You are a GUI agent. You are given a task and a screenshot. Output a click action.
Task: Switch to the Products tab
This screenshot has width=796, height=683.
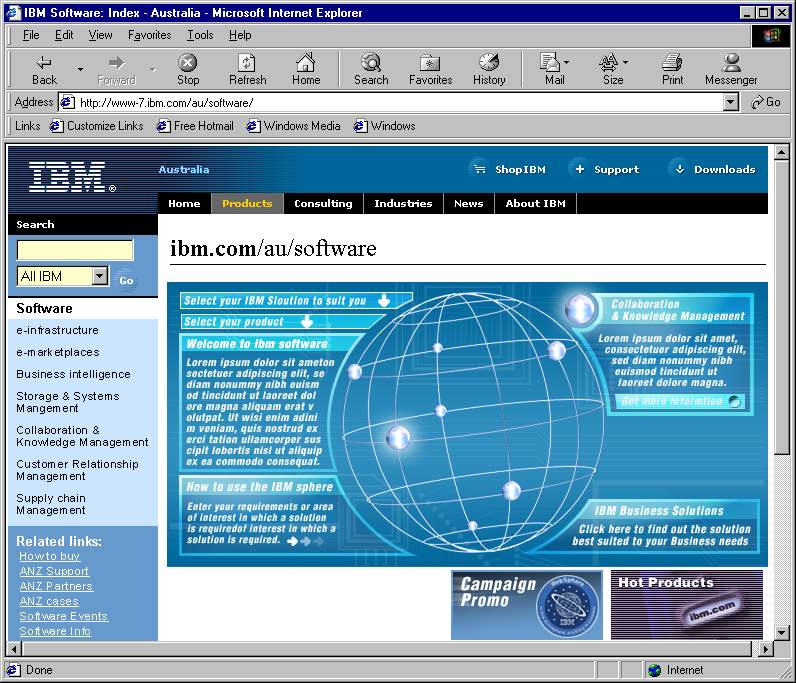[x=247, y=203]
